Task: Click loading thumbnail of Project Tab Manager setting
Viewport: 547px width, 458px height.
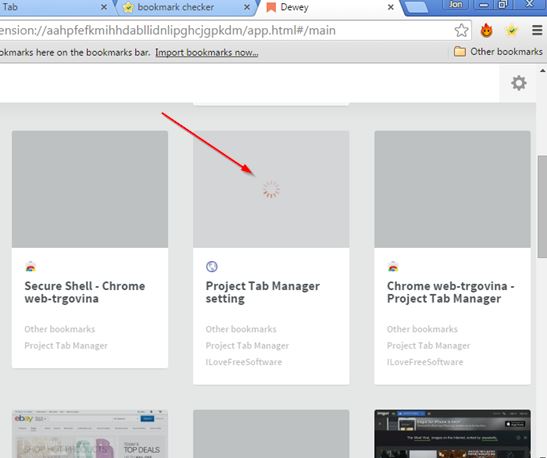Action: (271, 189)
